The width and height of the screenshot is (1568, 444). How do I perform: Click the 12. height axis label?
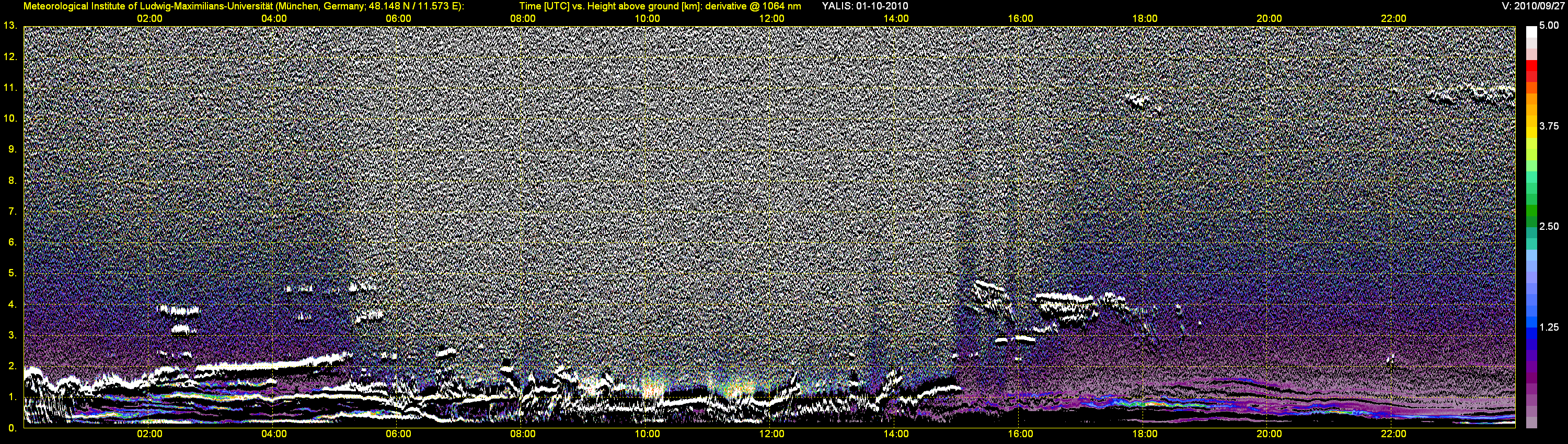point(10,56)
